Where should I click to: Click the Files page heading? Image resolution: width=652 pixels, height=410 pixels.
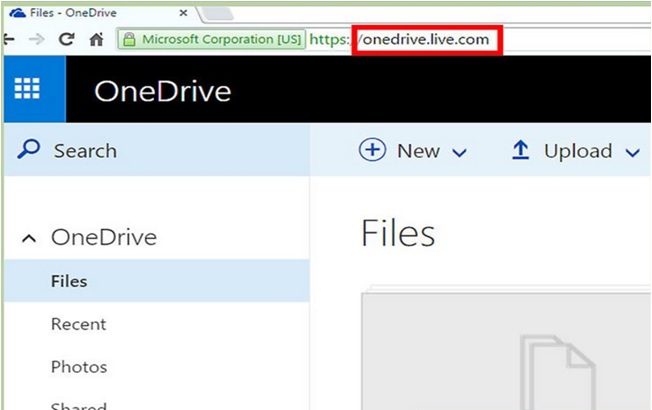tap(398, 233)
